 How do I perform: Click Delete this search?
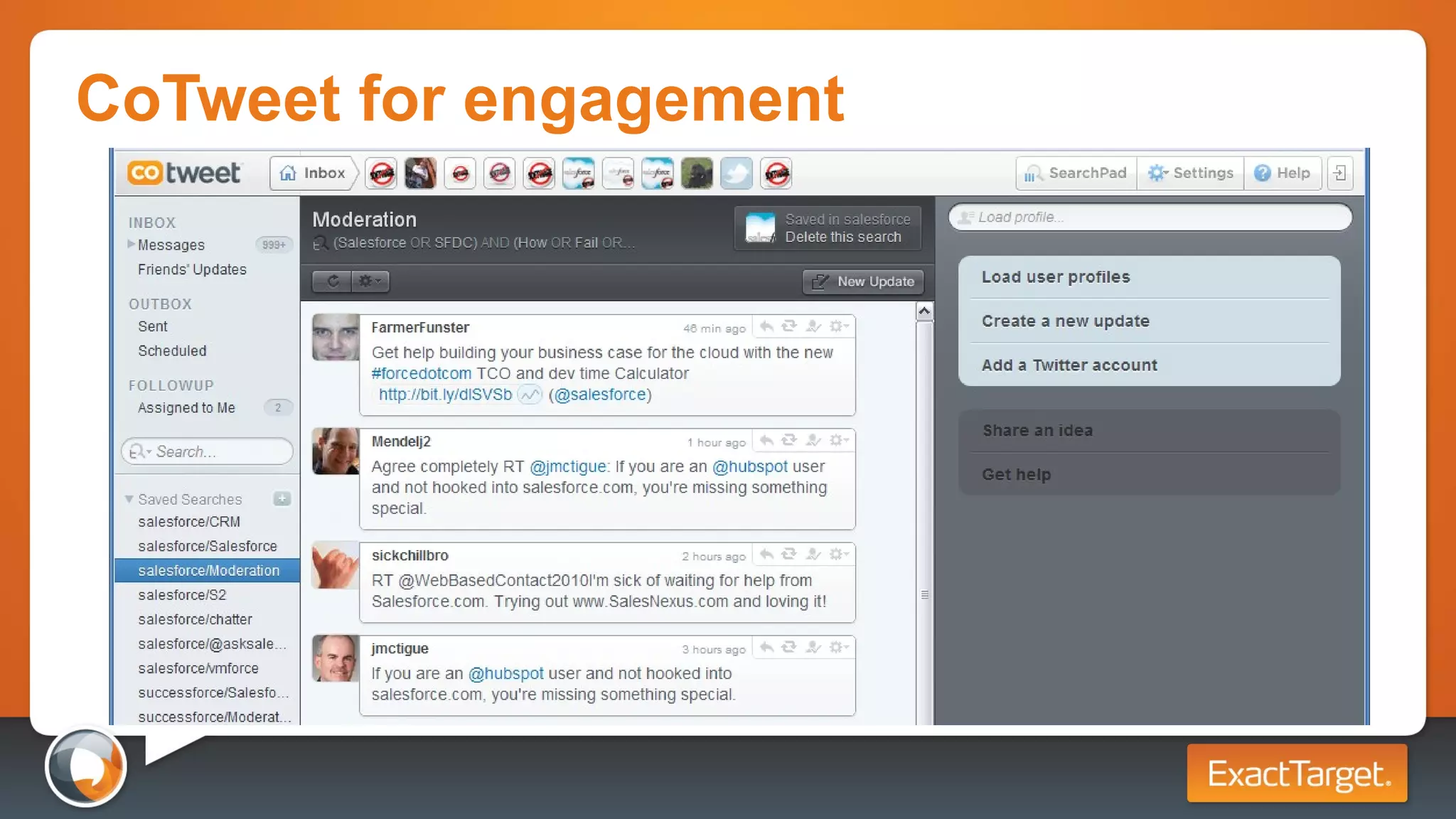pyautogui.click(x=842, y=237)
